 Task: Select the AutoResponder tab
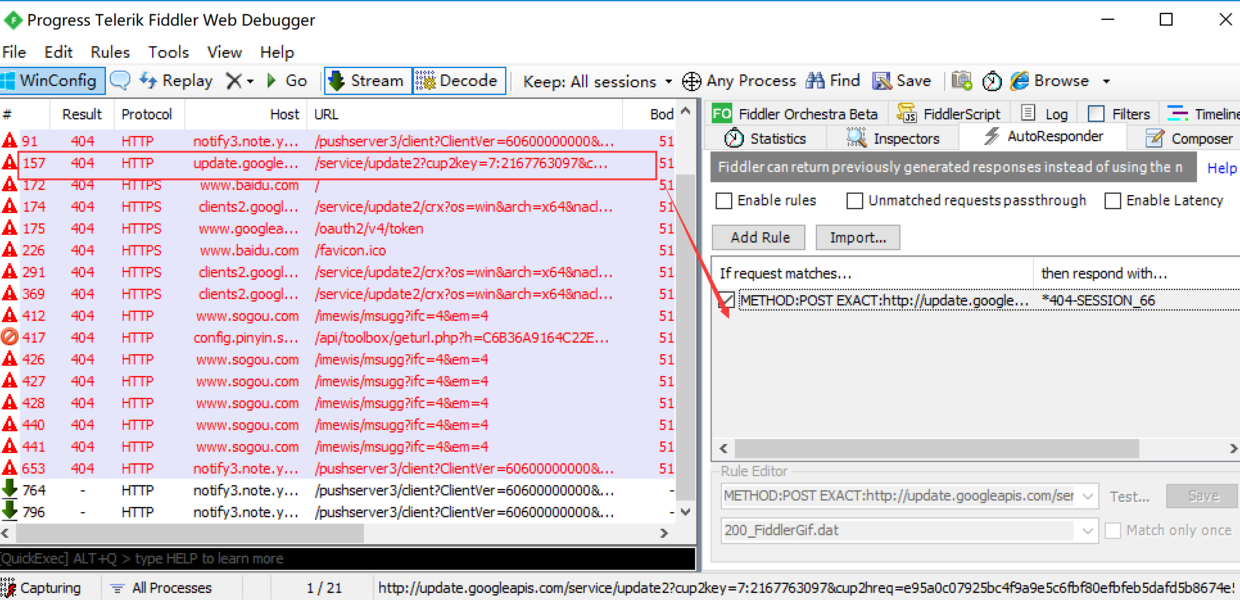[1043, 137]
